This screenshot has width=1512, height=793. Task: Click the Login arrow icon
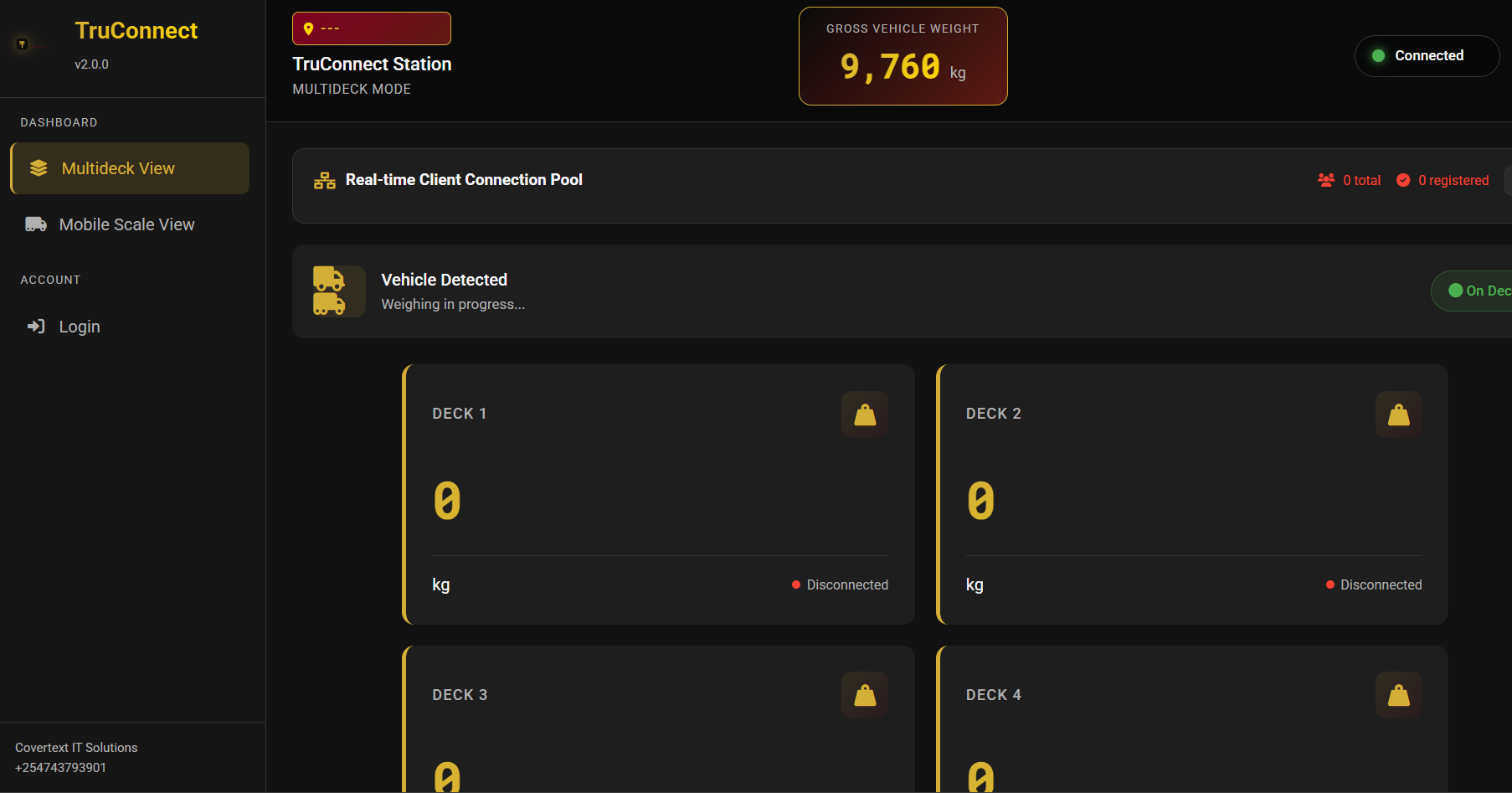[x=36, y=327]
